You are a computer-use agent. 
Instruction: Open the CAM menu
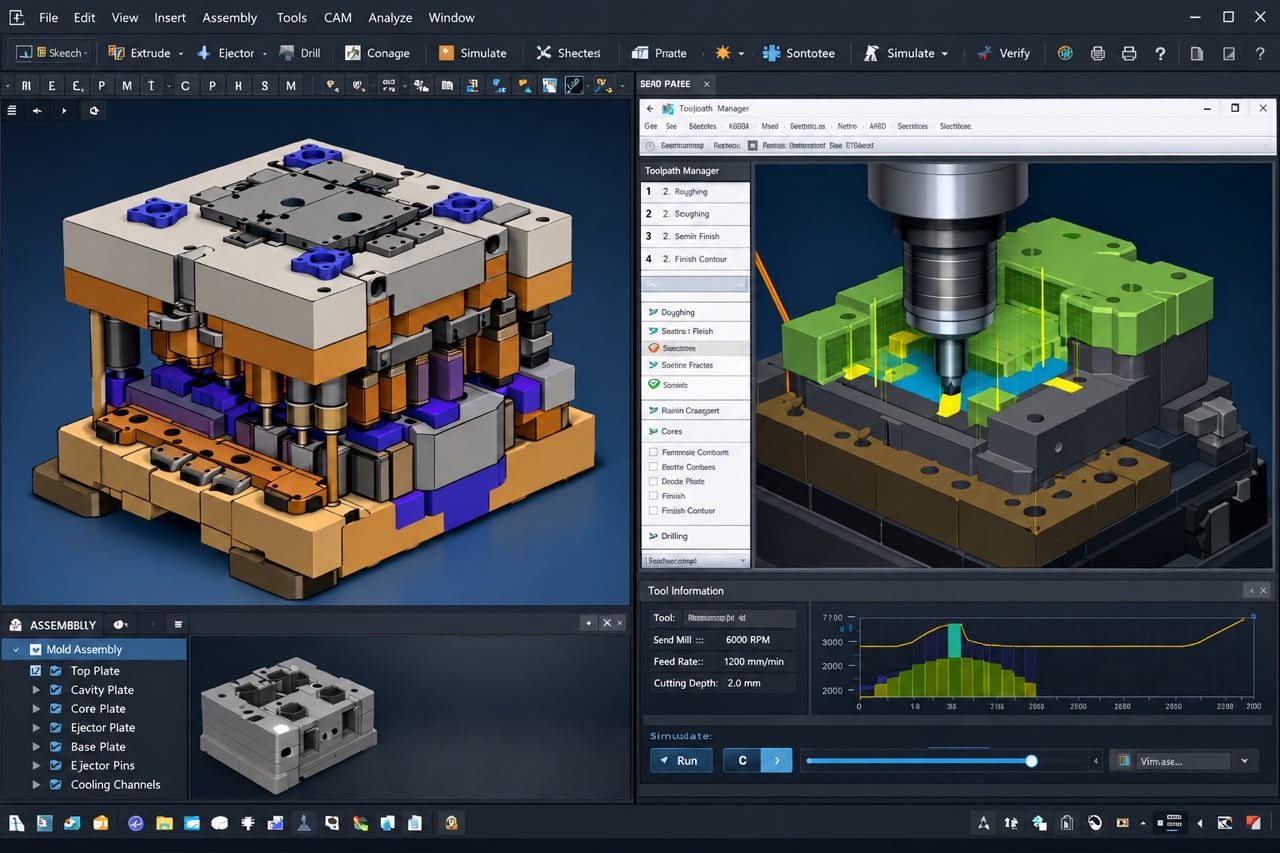[338, 18]
